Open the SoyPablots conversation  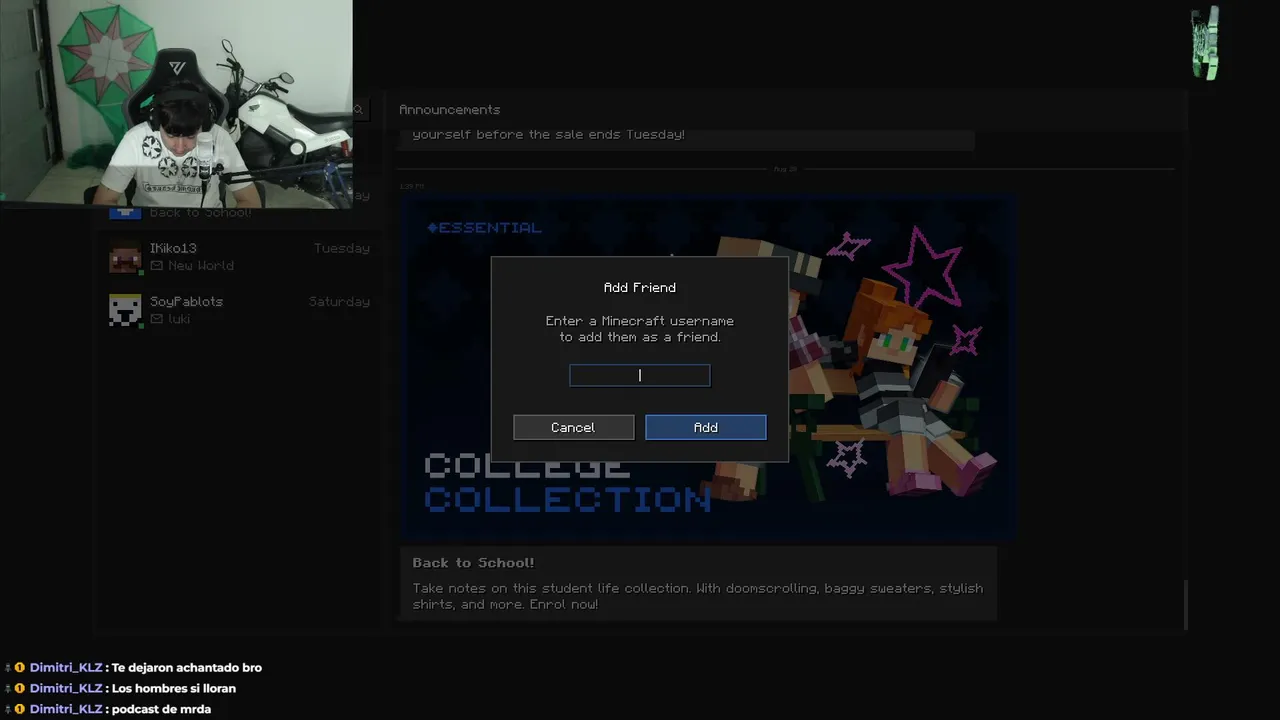(239, 310)
